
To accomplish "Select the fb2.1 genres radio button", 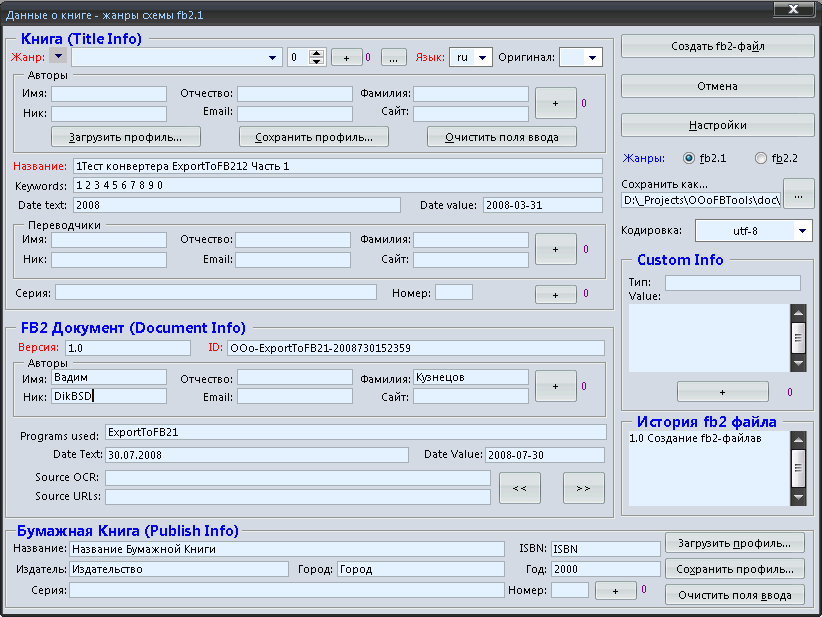I will (689, 158).
